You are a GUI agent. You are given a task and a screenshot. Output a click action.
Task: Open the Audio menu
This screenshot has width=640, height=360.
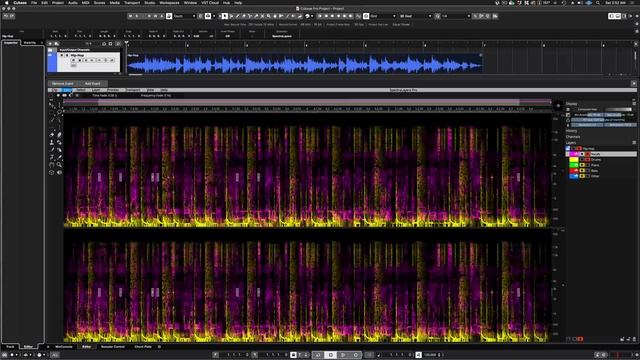coord(73,2)
